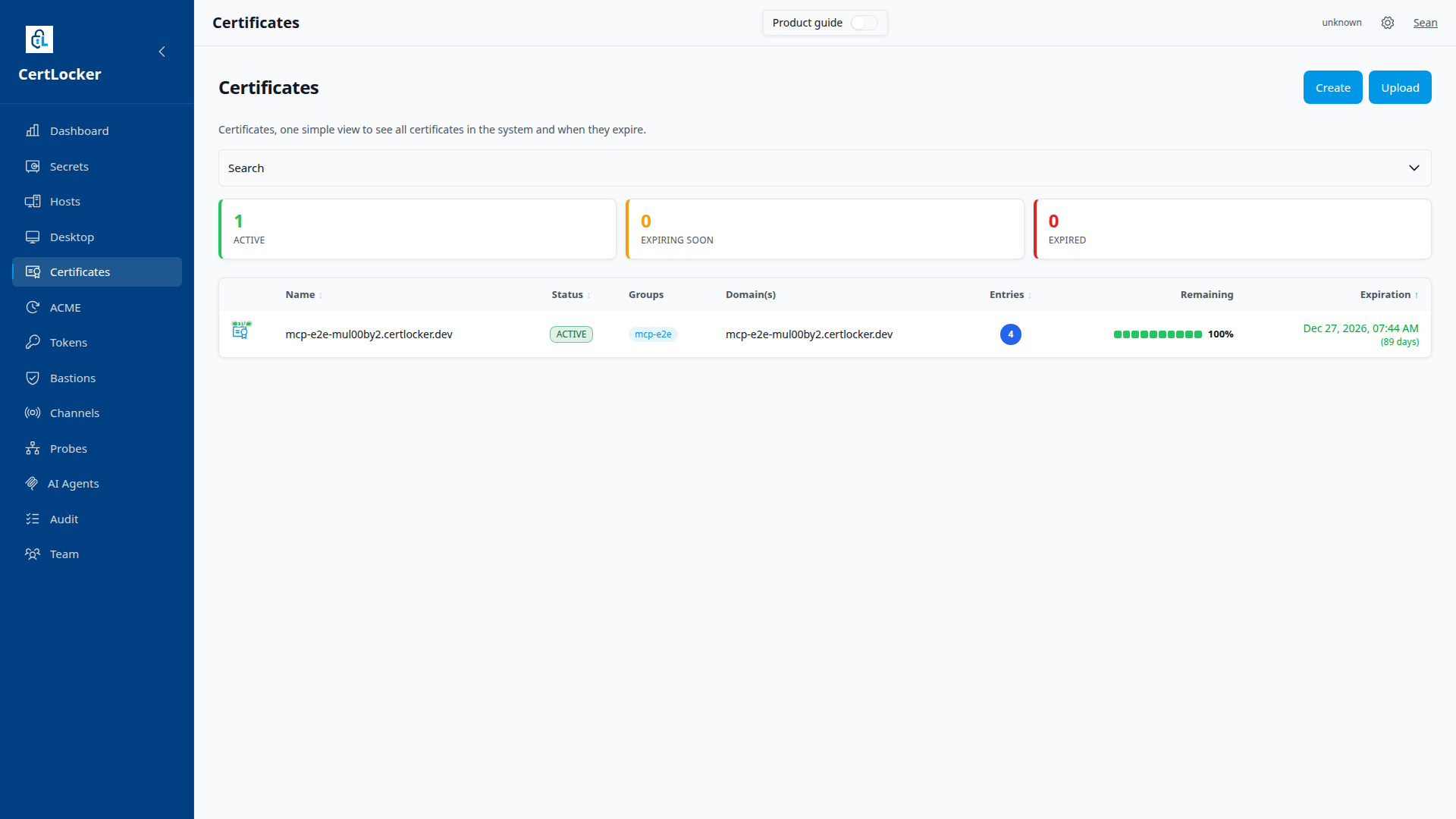This screenshot has width=1456, height=819.
Task: Open ACME icon in sidebar
Action: 33,307
